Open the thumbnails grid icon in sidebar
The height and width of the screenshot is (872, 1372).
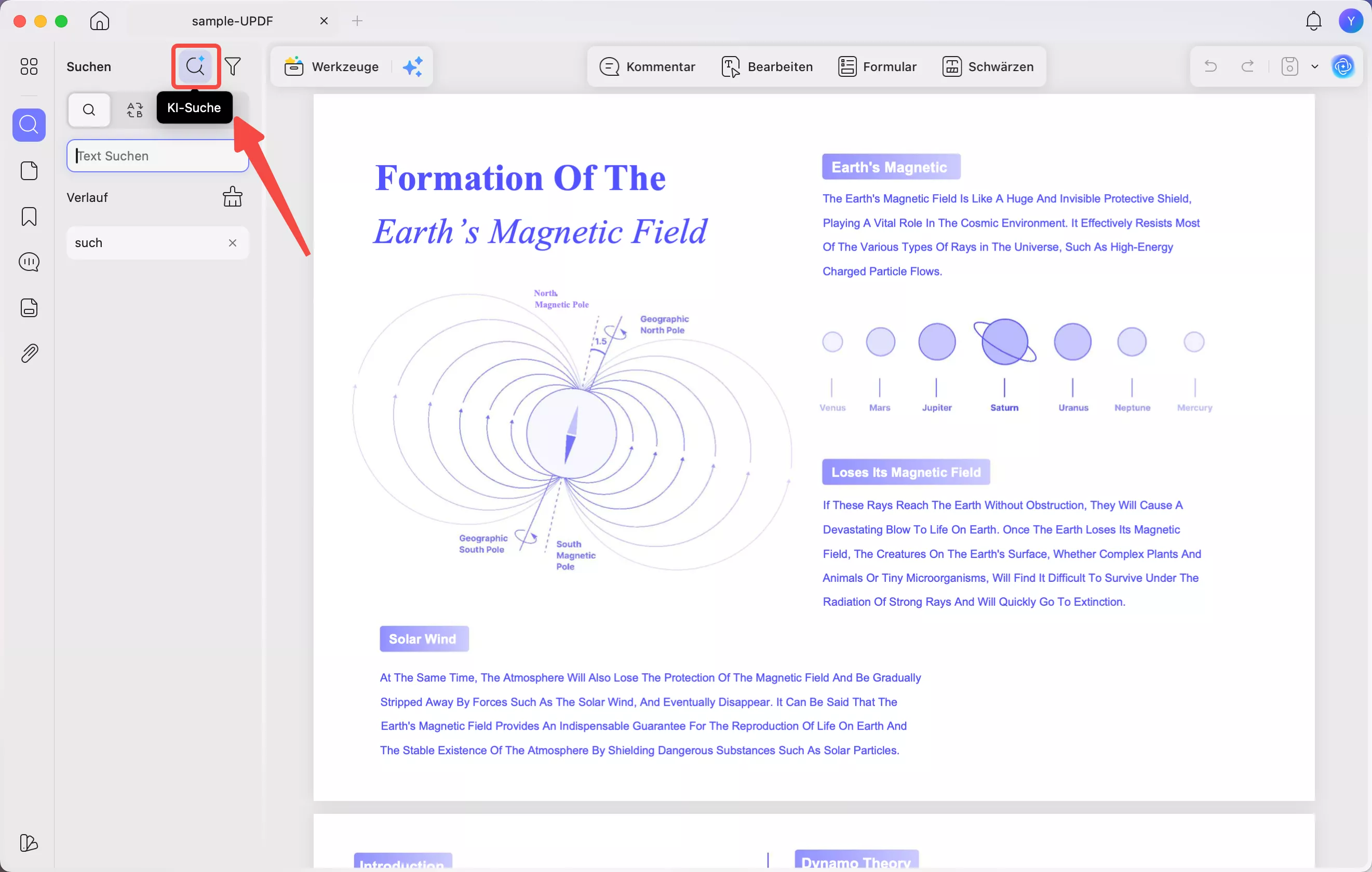point(29,66)
